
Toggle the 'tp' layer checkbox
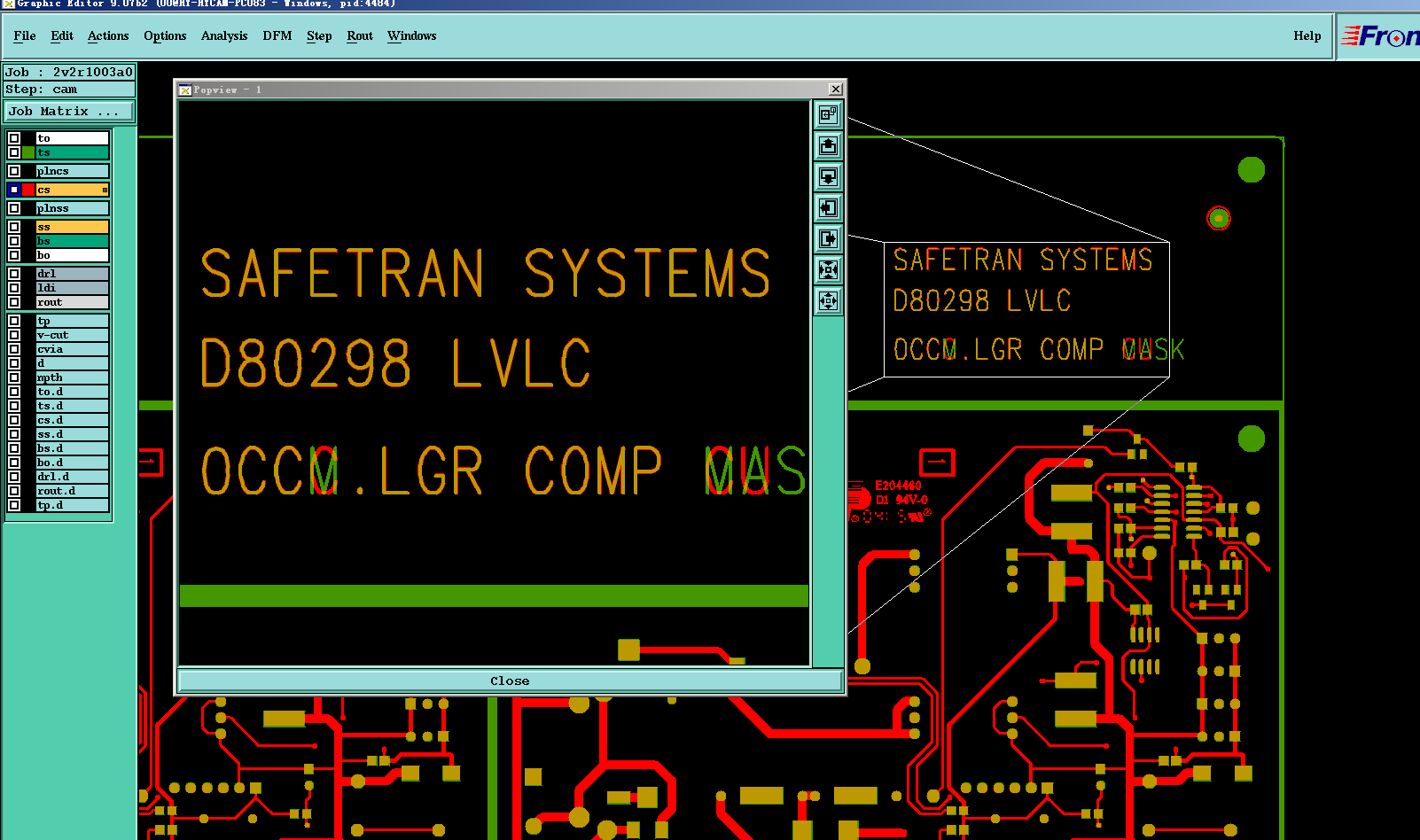point(14,321)
